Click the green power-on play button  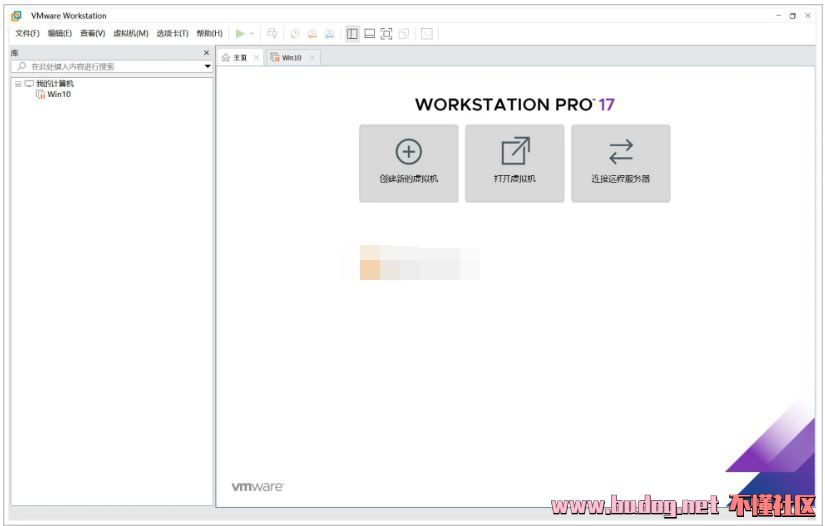tap(240, 34)
